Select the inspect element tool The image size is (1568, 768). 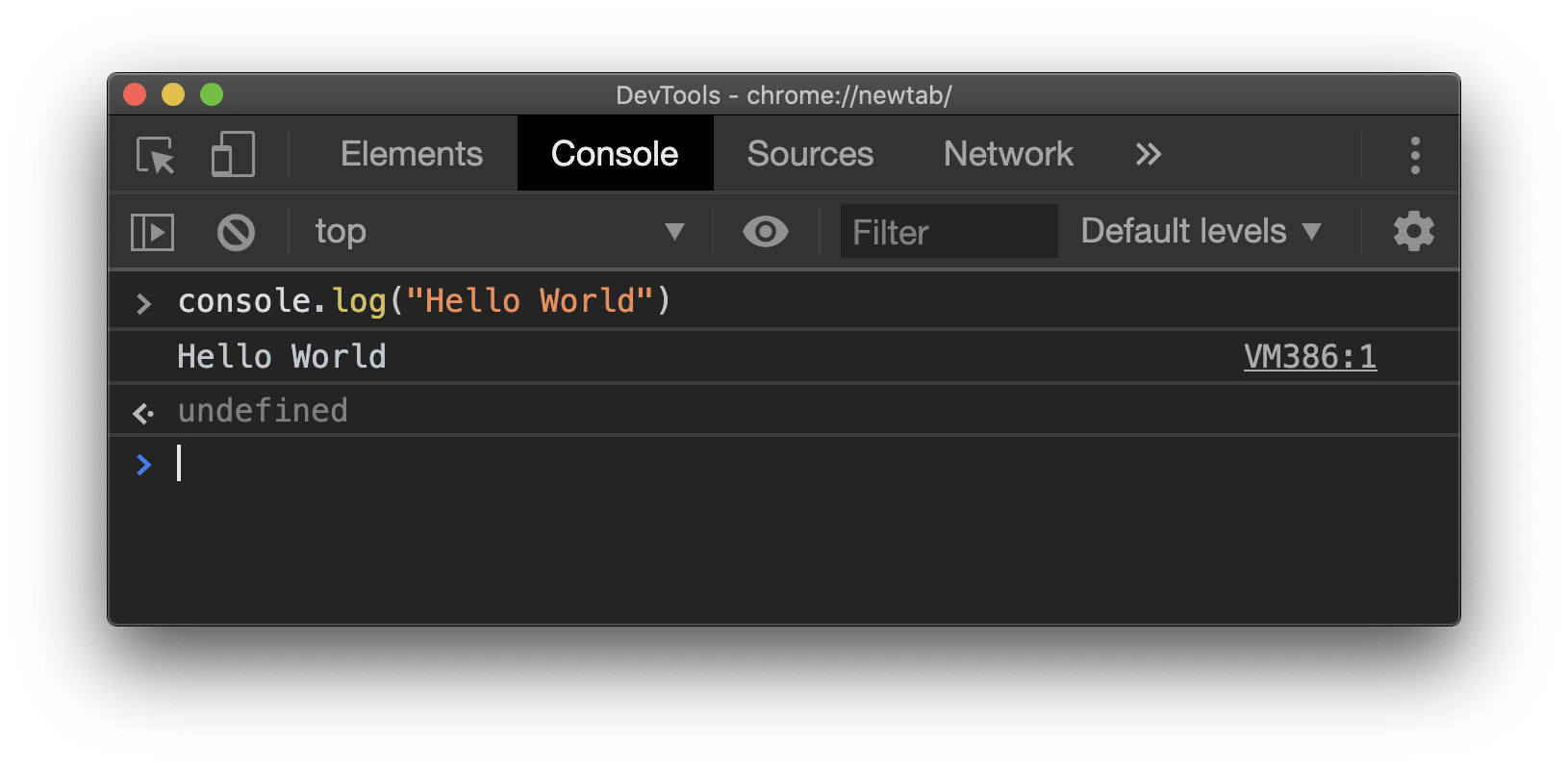pyautogui.click(x=155, y=154)
